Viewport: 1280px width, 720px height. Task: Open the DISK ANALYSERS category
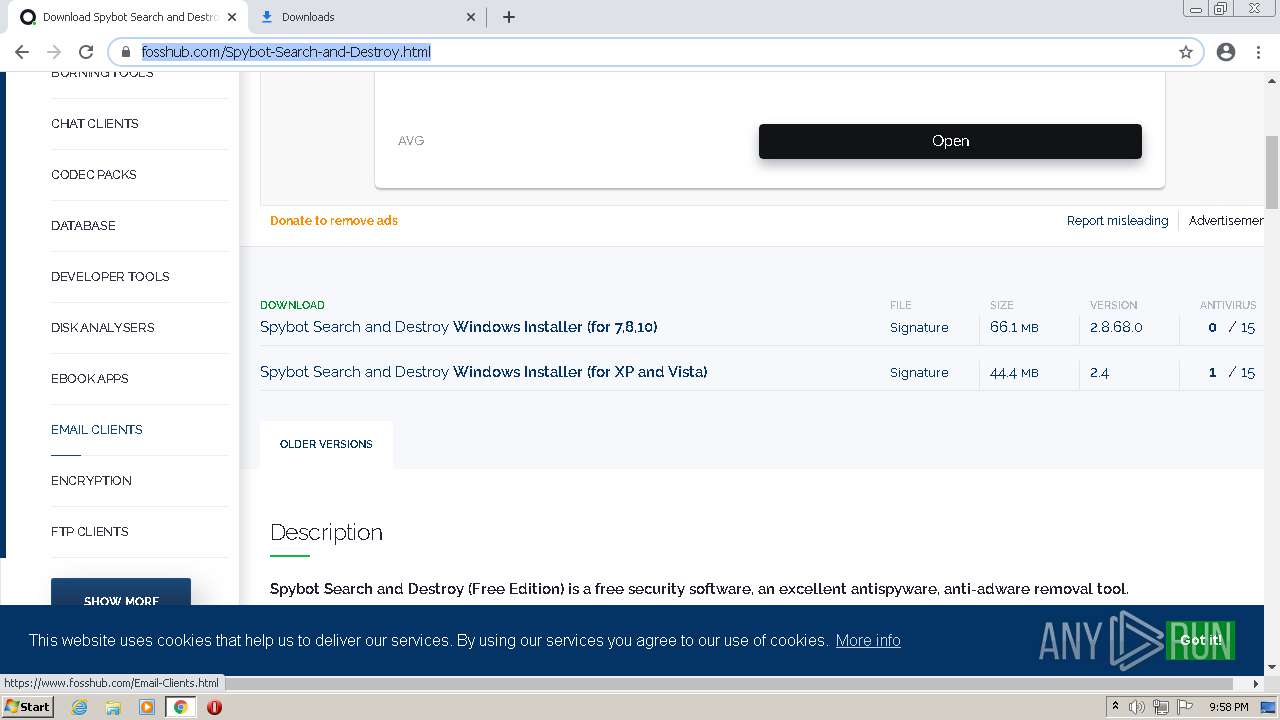[x=102, y=328]
